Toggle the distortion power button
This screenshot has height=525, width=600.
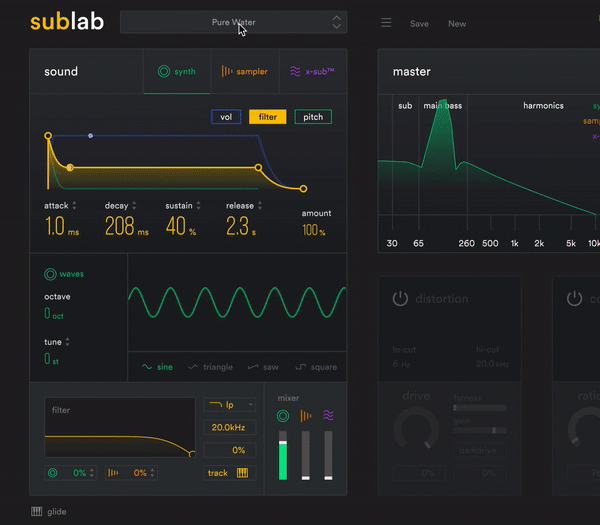tap(400, 298)
